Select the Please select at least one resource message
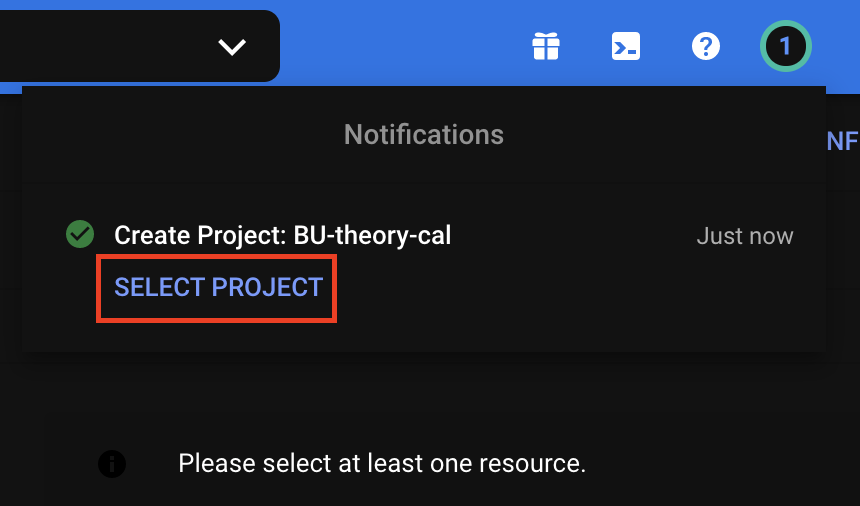 (382, 464)
